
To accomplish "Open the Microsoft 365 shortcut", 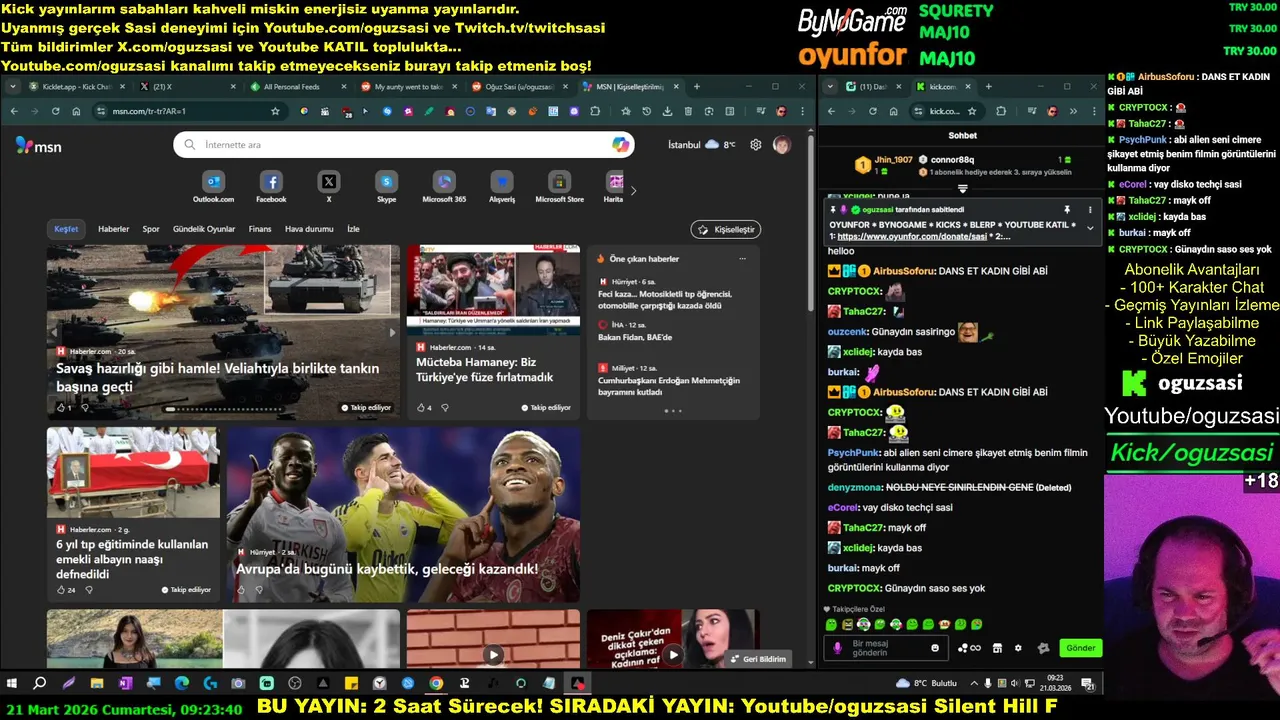I will [x=444, y=187].
